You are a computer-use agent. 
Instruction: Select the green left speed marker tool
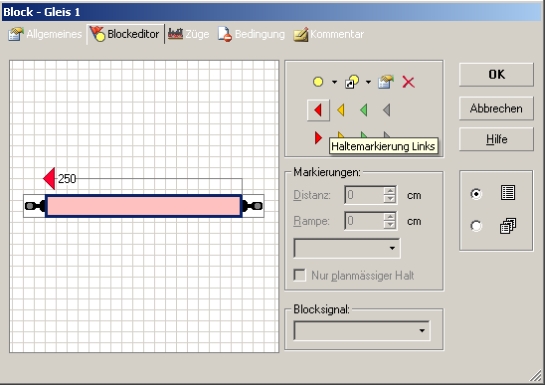tap(364, 110)
